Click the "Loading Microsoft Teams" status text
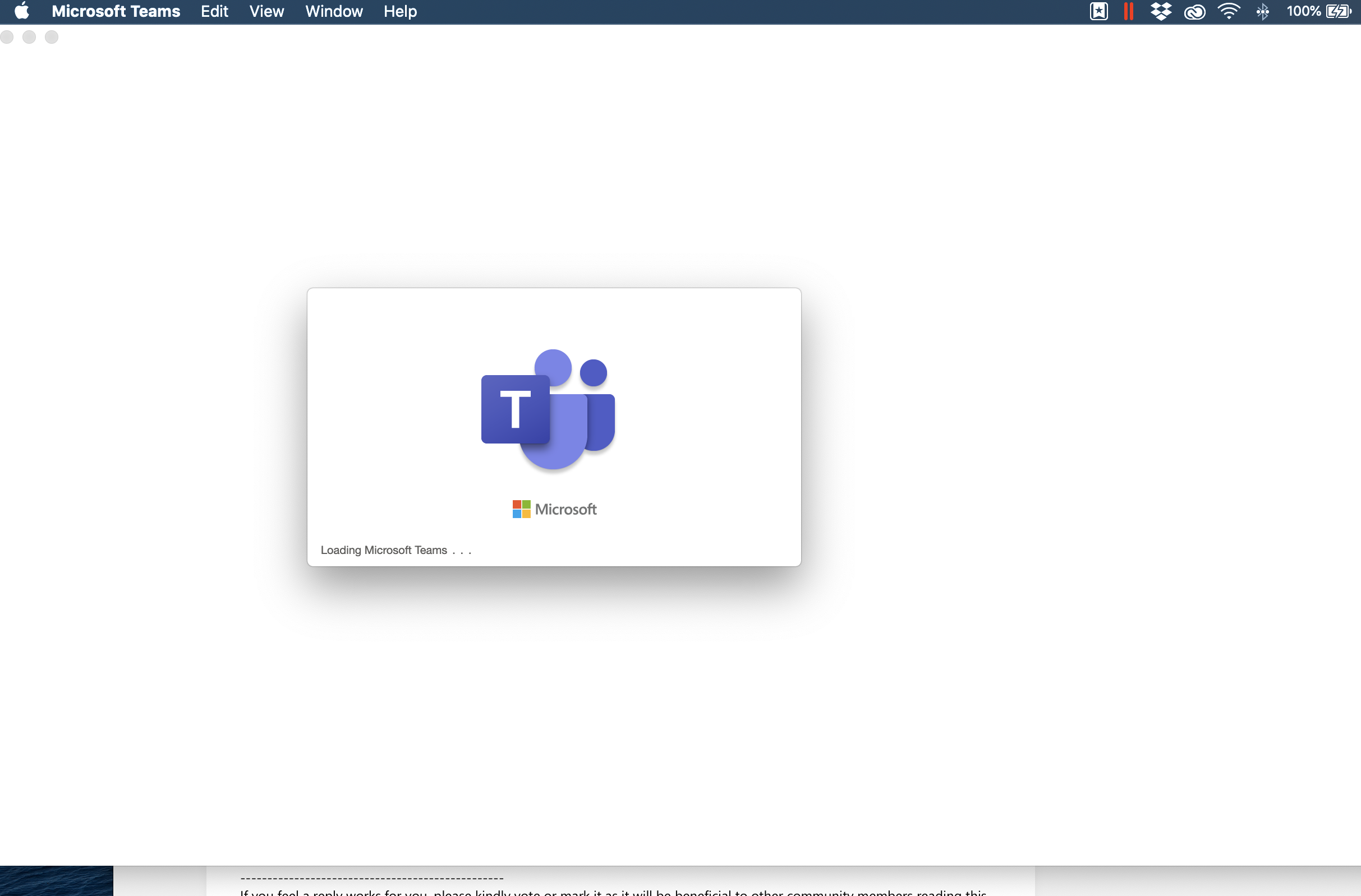 point(384,549)
